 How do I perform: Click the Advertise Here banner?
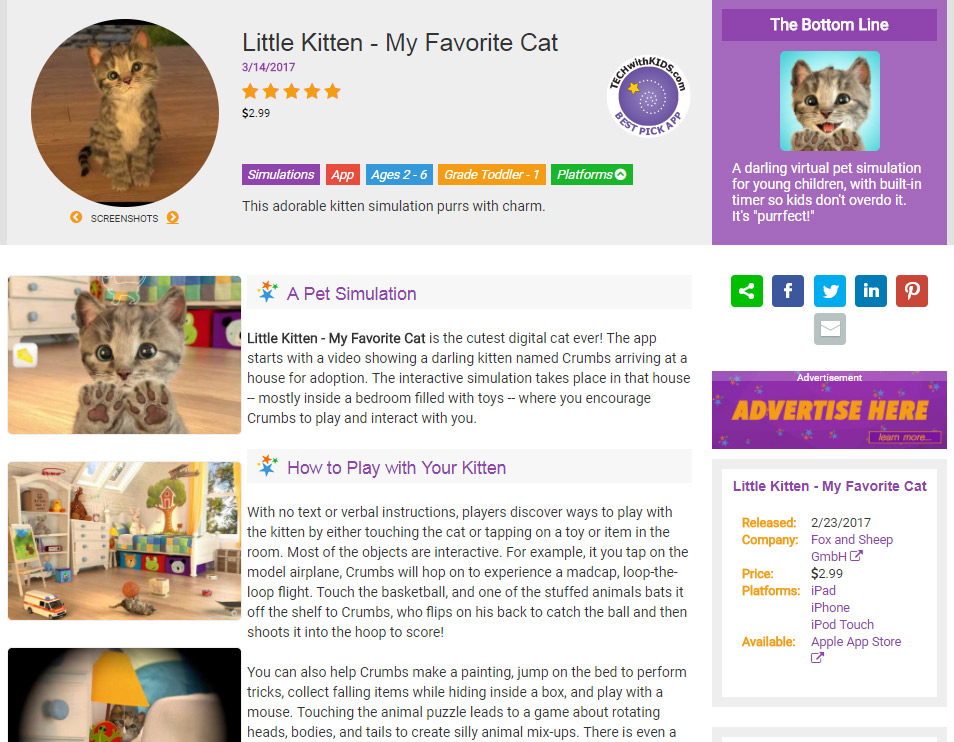[829, 410]
